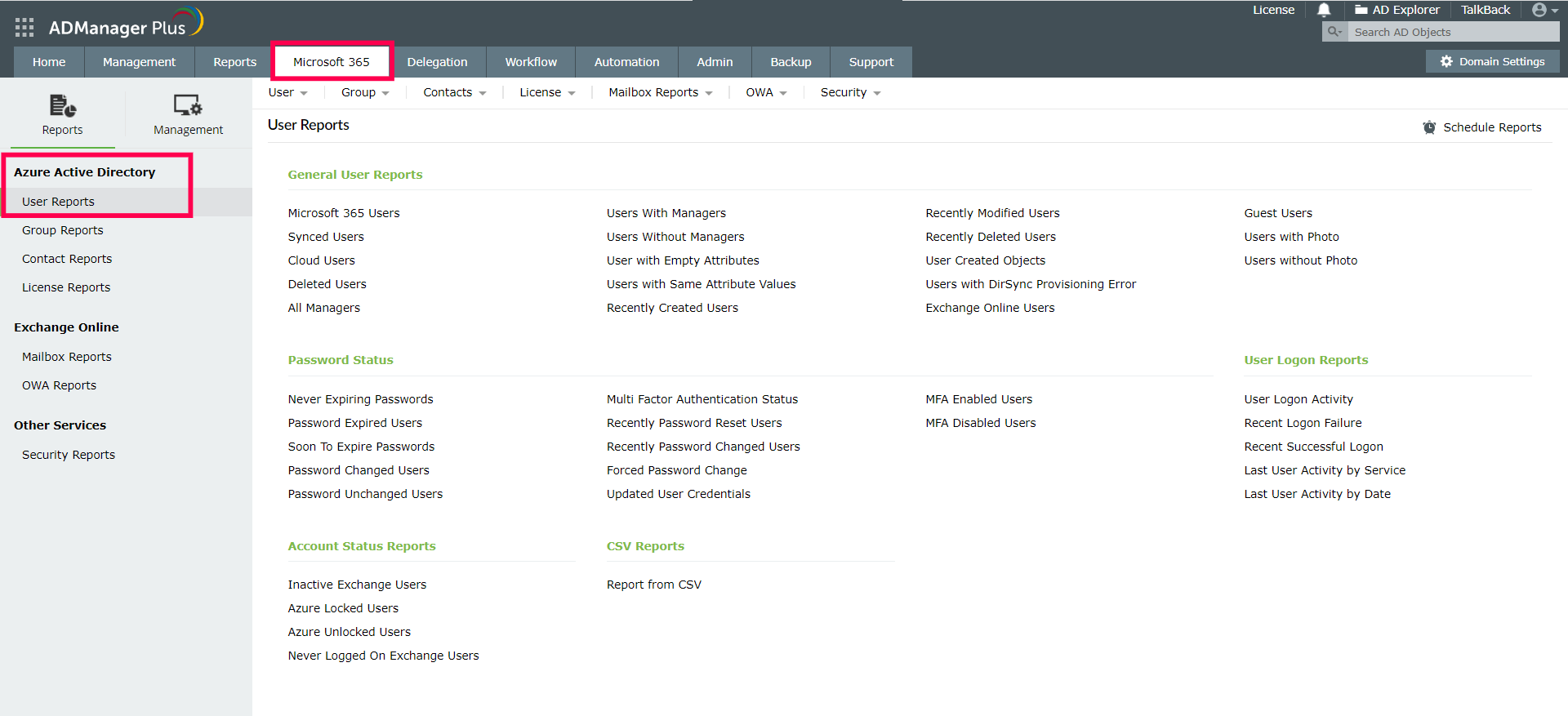Viewport: 1568px width, 716px height.
Task: Expand the License dropdown in submenu
Action: (547, 92)
